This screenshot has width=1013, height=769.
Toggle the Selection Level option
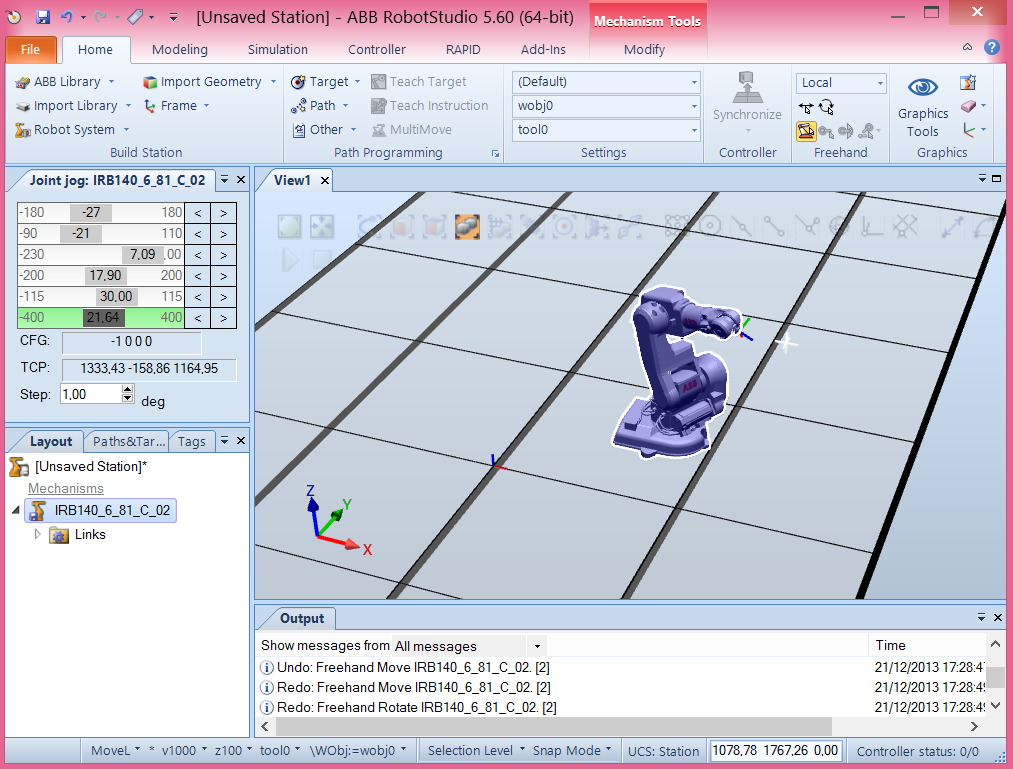pos(472,749)
